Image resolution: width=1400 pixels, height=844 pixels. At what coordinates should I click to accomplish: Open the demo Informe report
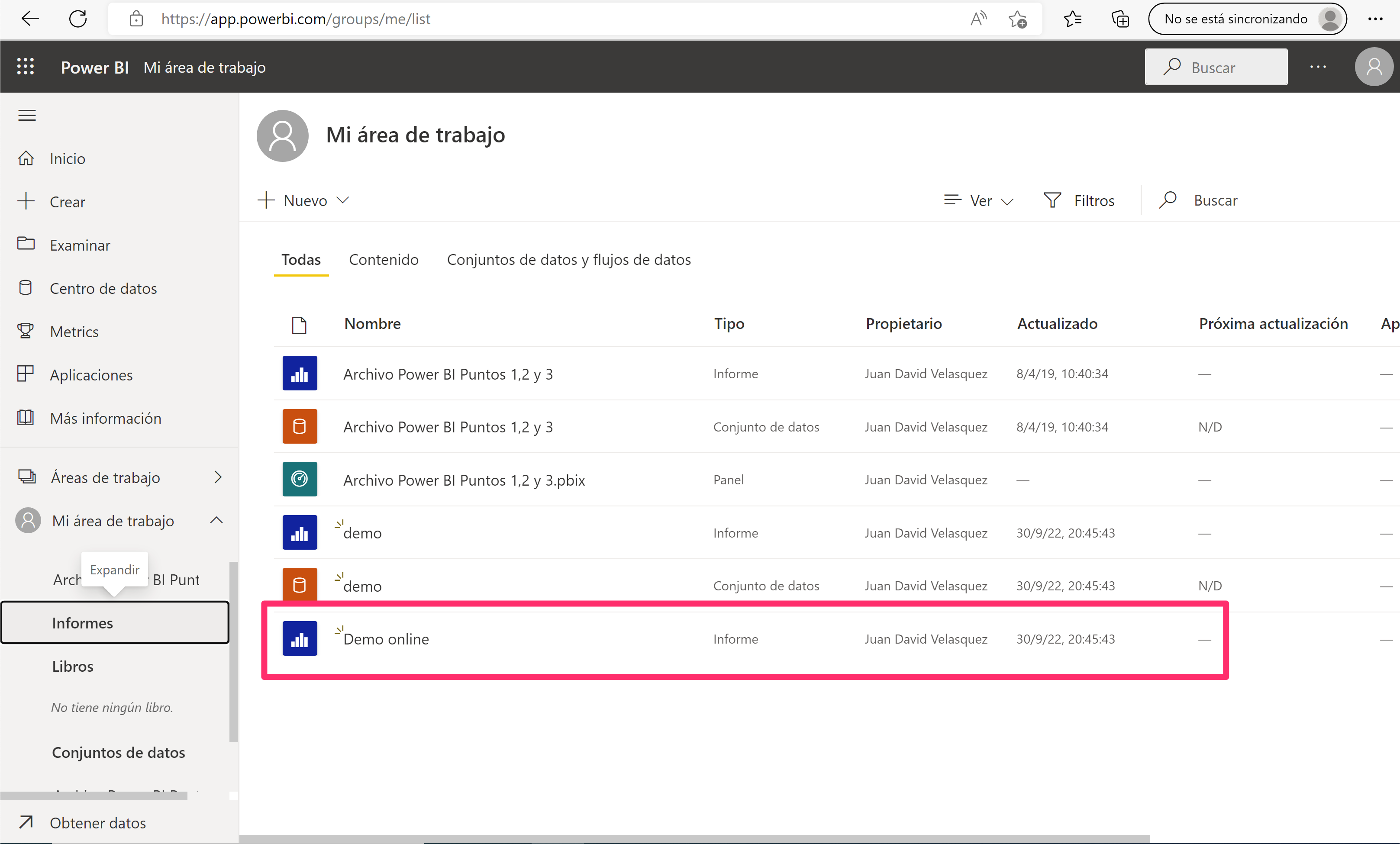(x=362, y=533)
